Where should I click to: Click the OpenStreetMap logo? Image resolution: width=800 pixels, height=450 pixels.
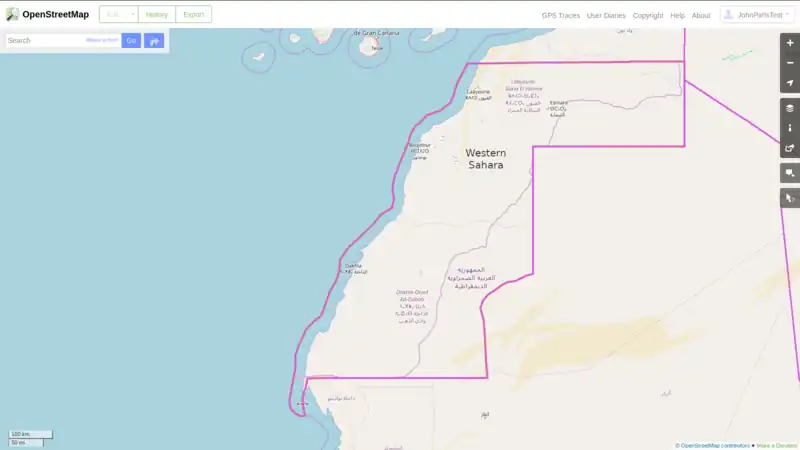tap(47, 15)
